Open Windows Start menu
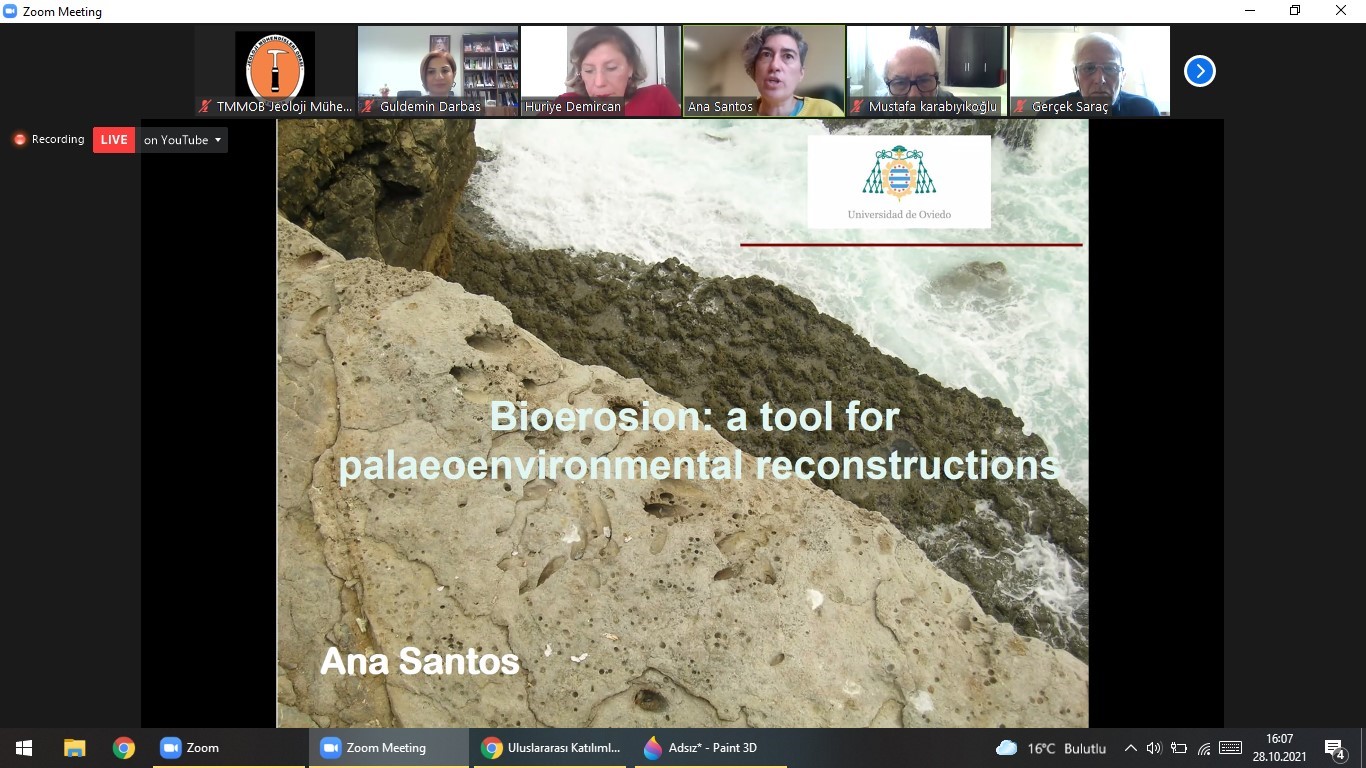The height and width of the screenshot is (768, 1366). click(24, 748)
